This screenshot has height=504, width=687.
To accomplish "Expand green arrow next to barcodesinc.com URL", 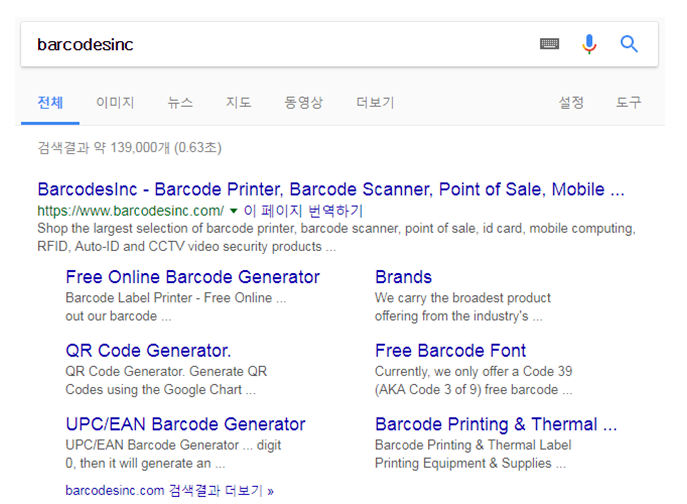I will pyautogui.click(x=234, y=211).
